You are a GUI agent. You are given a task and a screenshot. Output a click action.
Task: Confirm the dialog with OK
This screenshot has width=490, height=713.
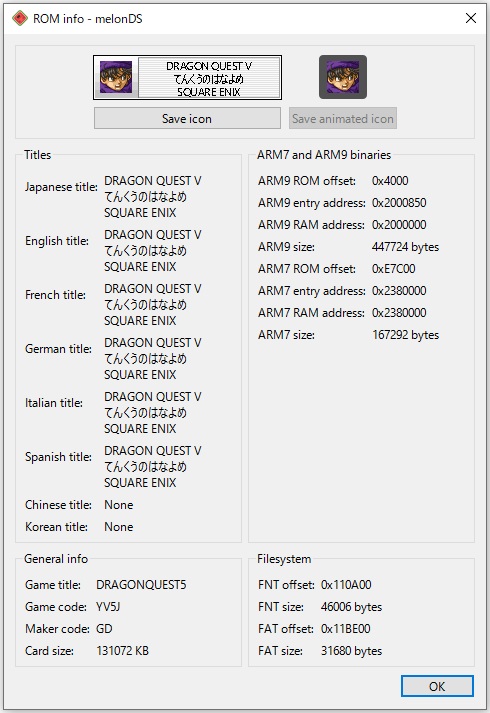pyautogui.click(x=437, y=686)
